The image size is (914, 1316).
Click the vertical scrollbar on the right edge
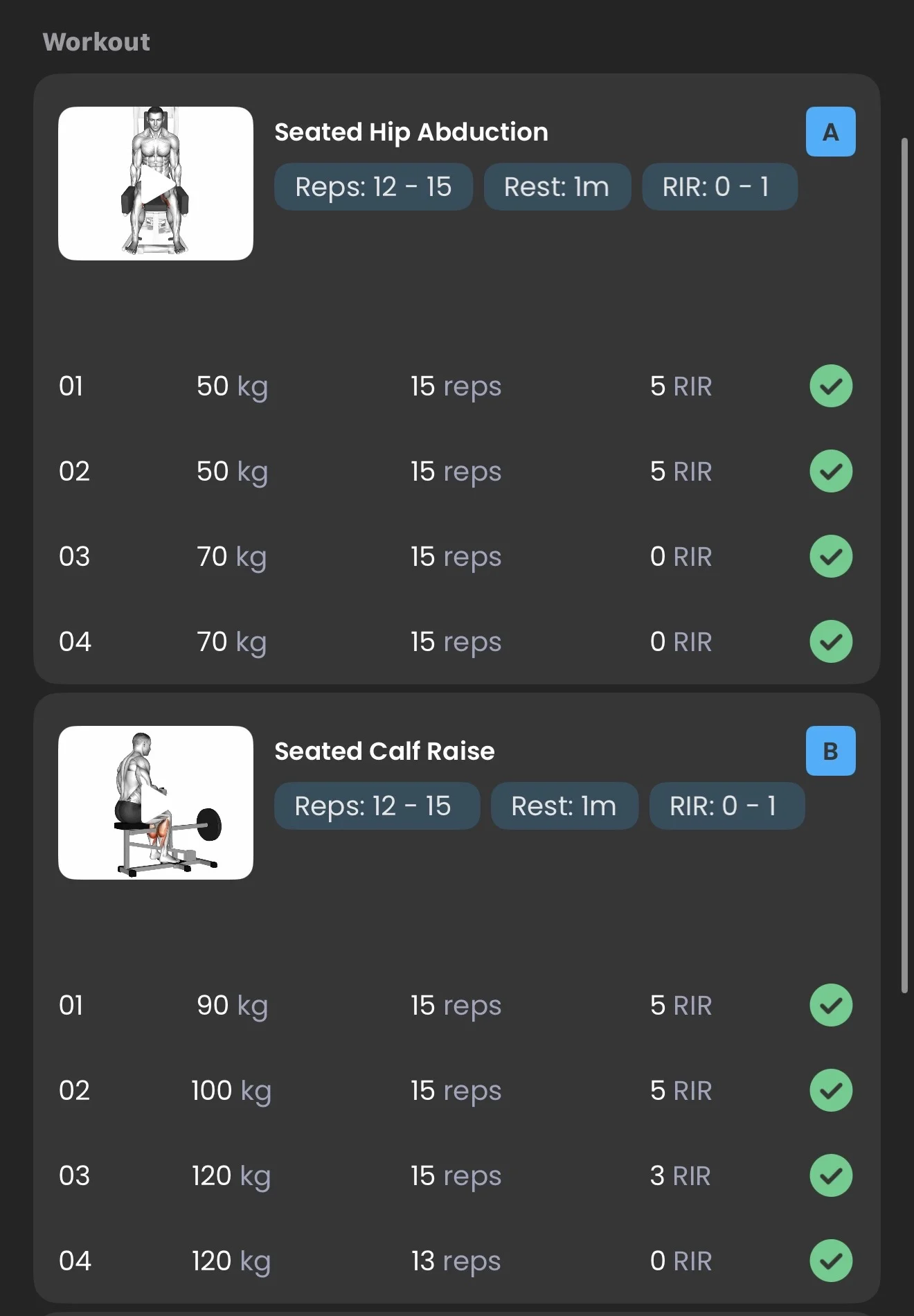click(904, 565)
